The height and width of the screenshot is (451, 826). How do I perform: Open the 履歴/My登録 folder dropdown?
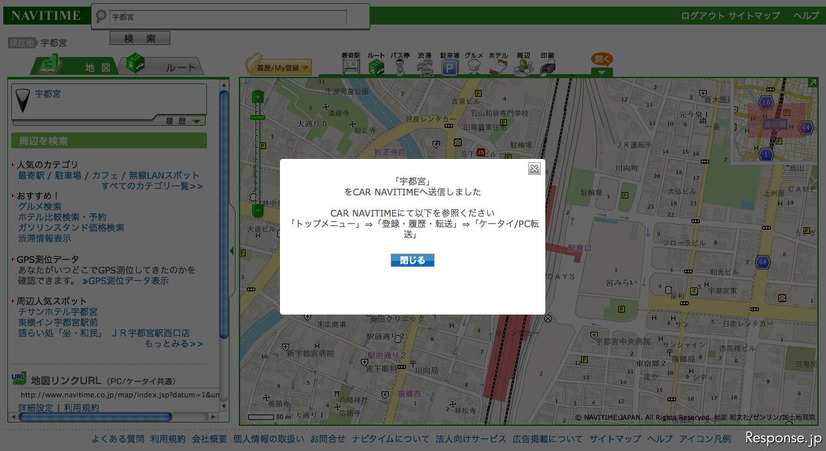[279, 66]
